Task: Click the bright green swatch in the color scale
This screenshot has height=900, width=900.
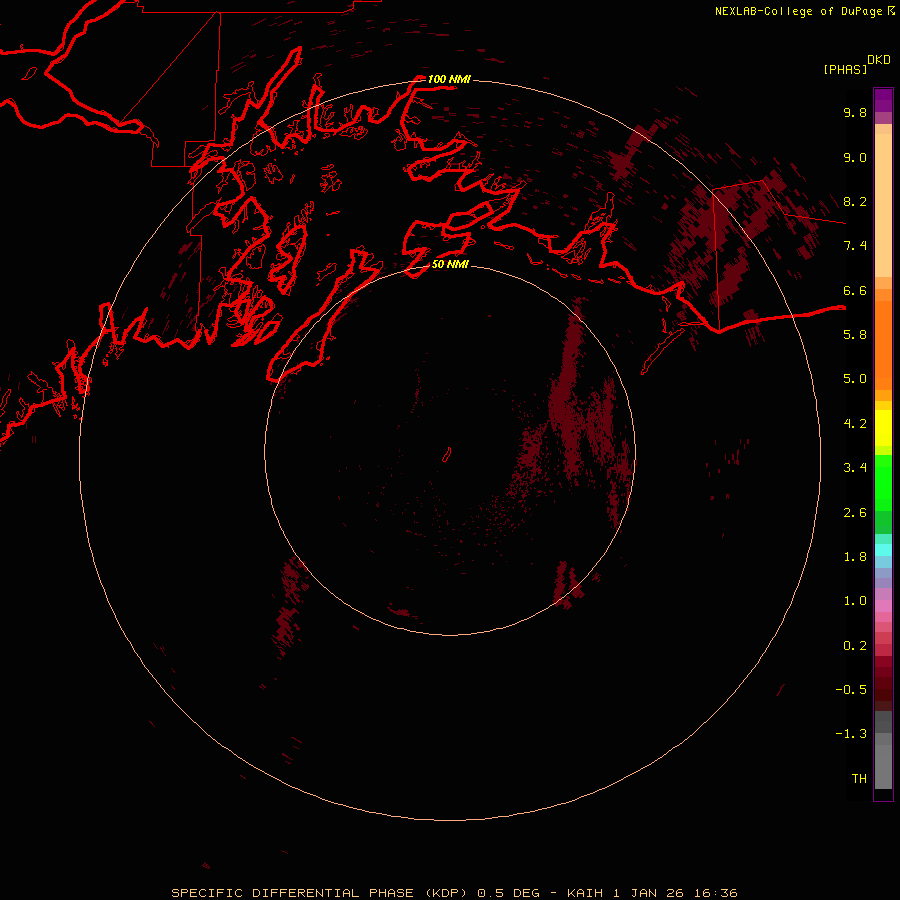Action: click(x=883, y=483)
